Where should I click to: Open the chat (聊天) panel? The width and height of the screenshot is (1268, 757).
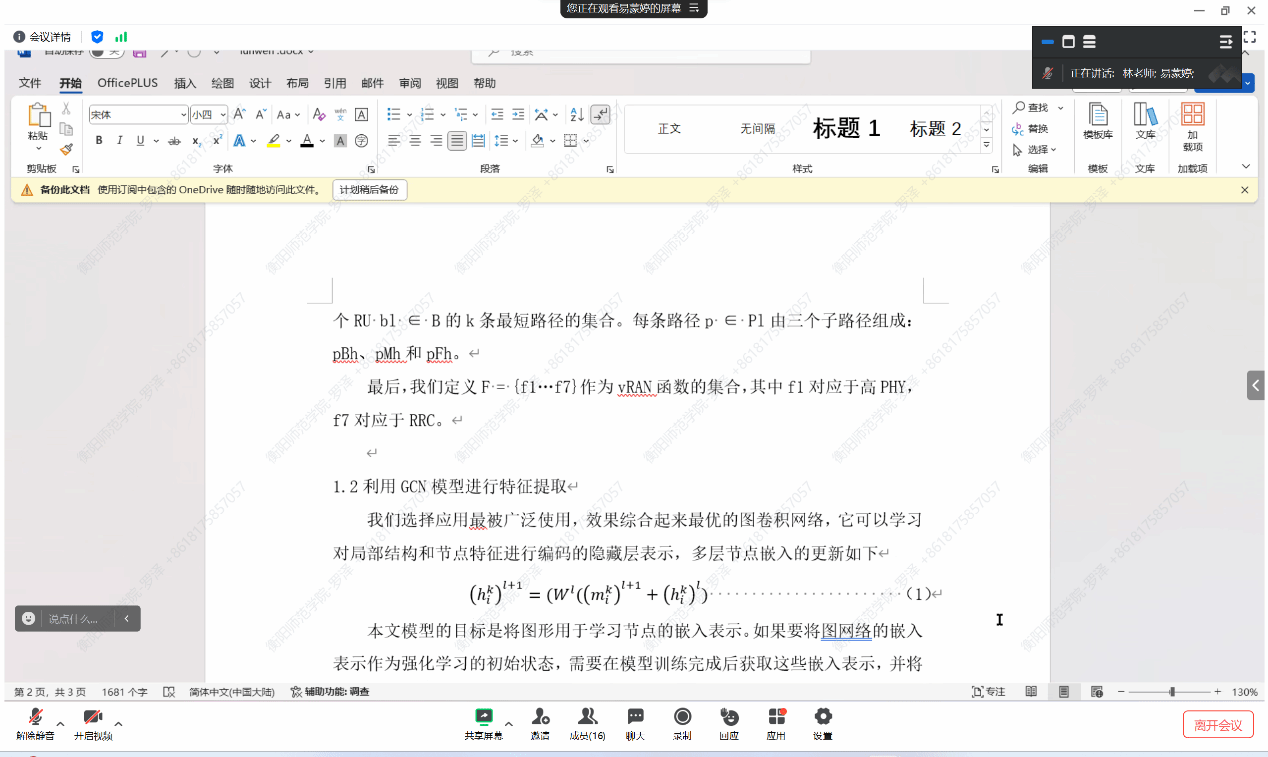(635, 722)
